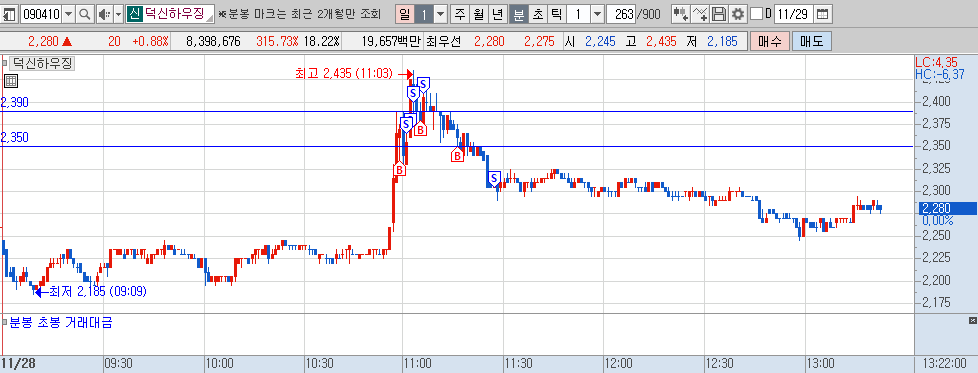
Task: Click the high price 2,435 in quote bar
Action: 662,42
